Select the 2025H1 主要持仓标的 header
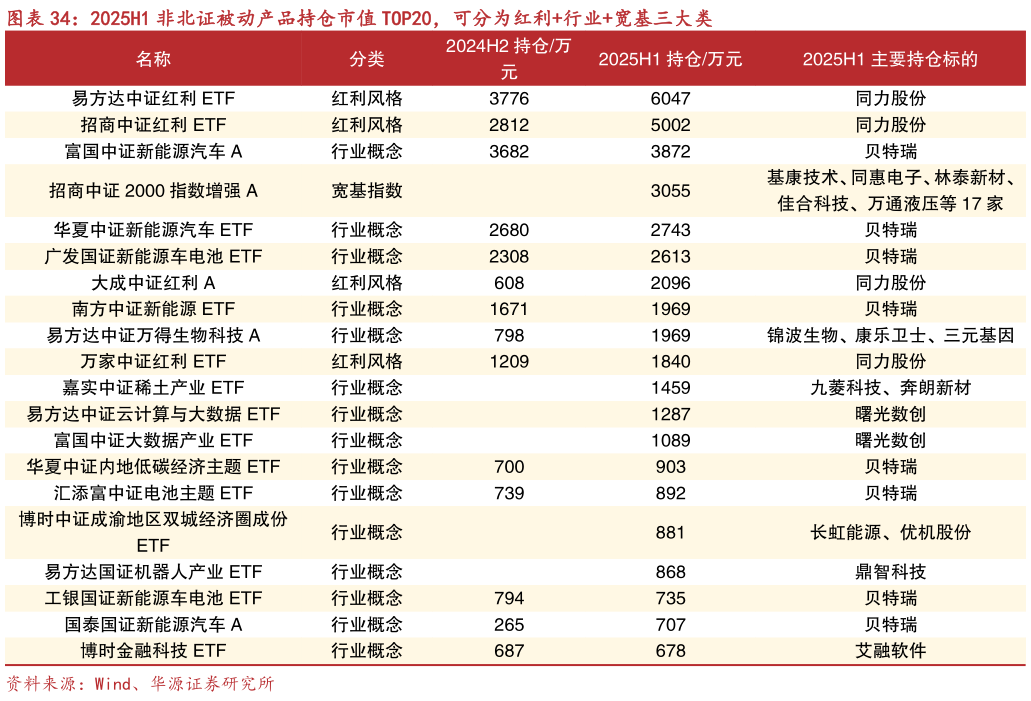Viewport: 1031px width, 701px height. click(891, 59)
